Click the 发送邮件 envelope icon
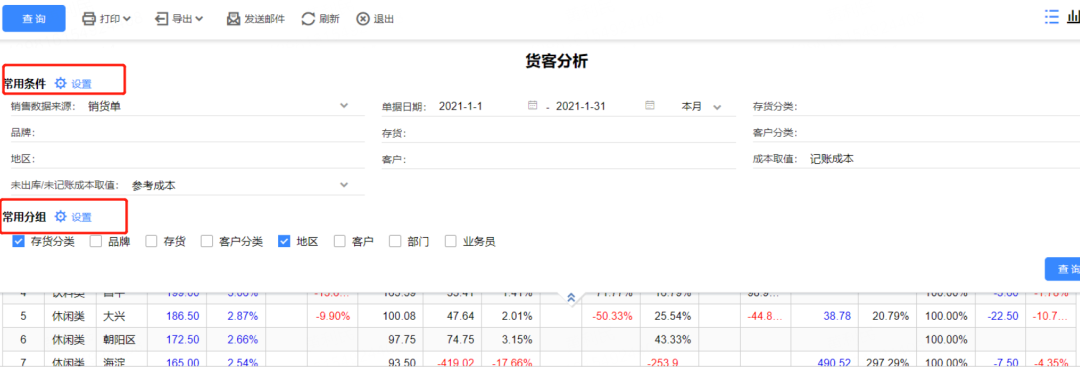Screen dimensions: 1080x369 (x=234, y=19)
